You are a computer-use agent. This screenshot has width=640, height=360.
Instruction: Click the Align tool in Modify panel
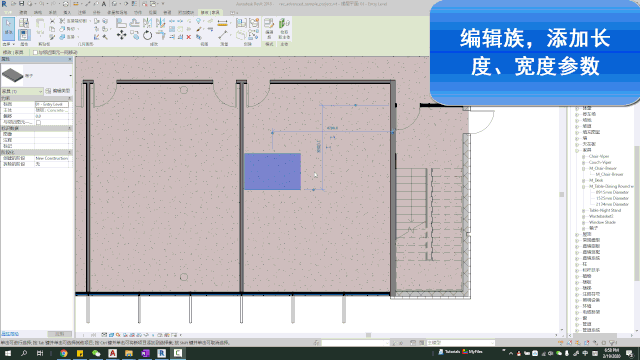coord(121,23)
